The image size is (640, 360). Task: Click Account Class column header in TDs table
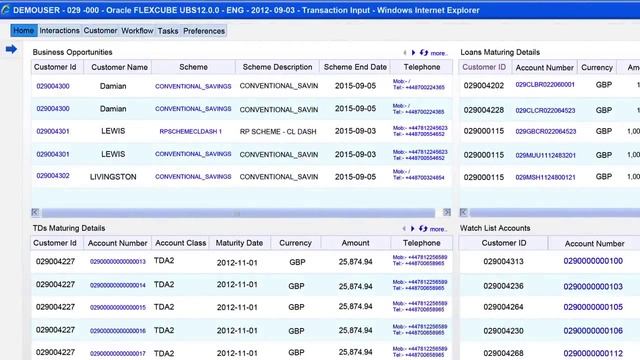(x=180, y=243)
